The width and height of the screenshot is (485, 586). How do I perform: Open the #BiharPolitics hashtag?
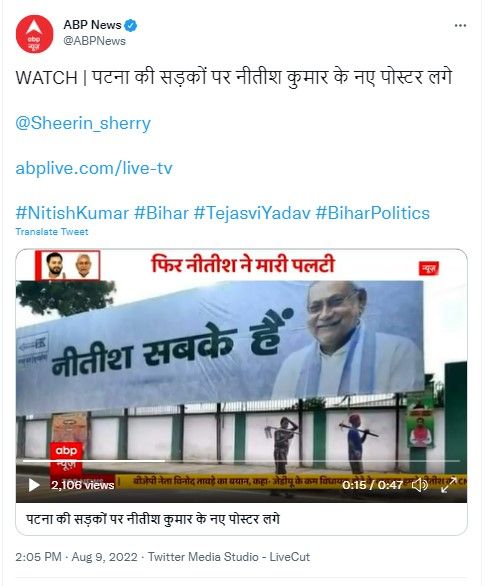[373, 213]
